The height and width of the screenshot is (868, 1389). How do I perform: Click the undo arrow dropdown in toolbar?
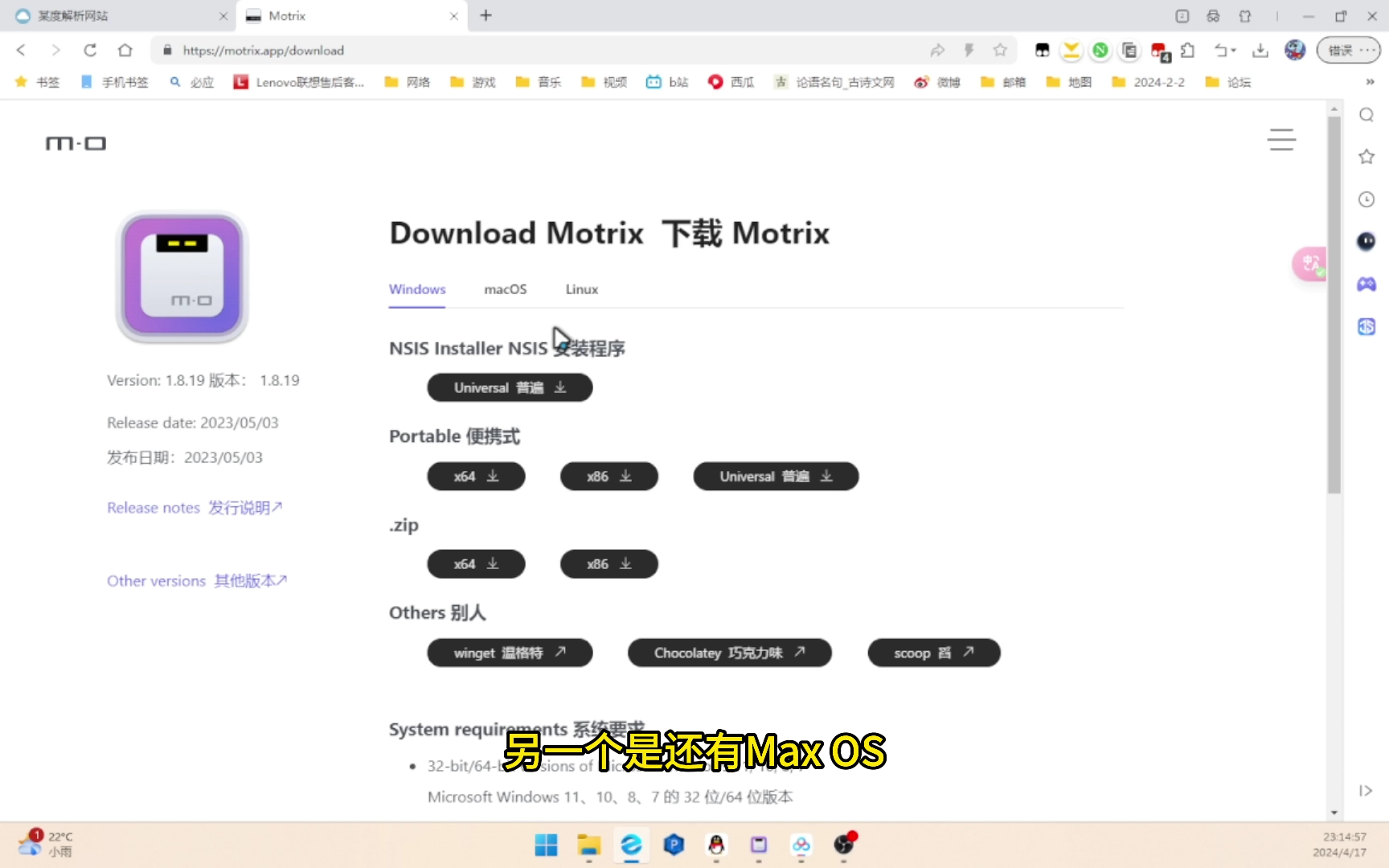(1225, 50)
